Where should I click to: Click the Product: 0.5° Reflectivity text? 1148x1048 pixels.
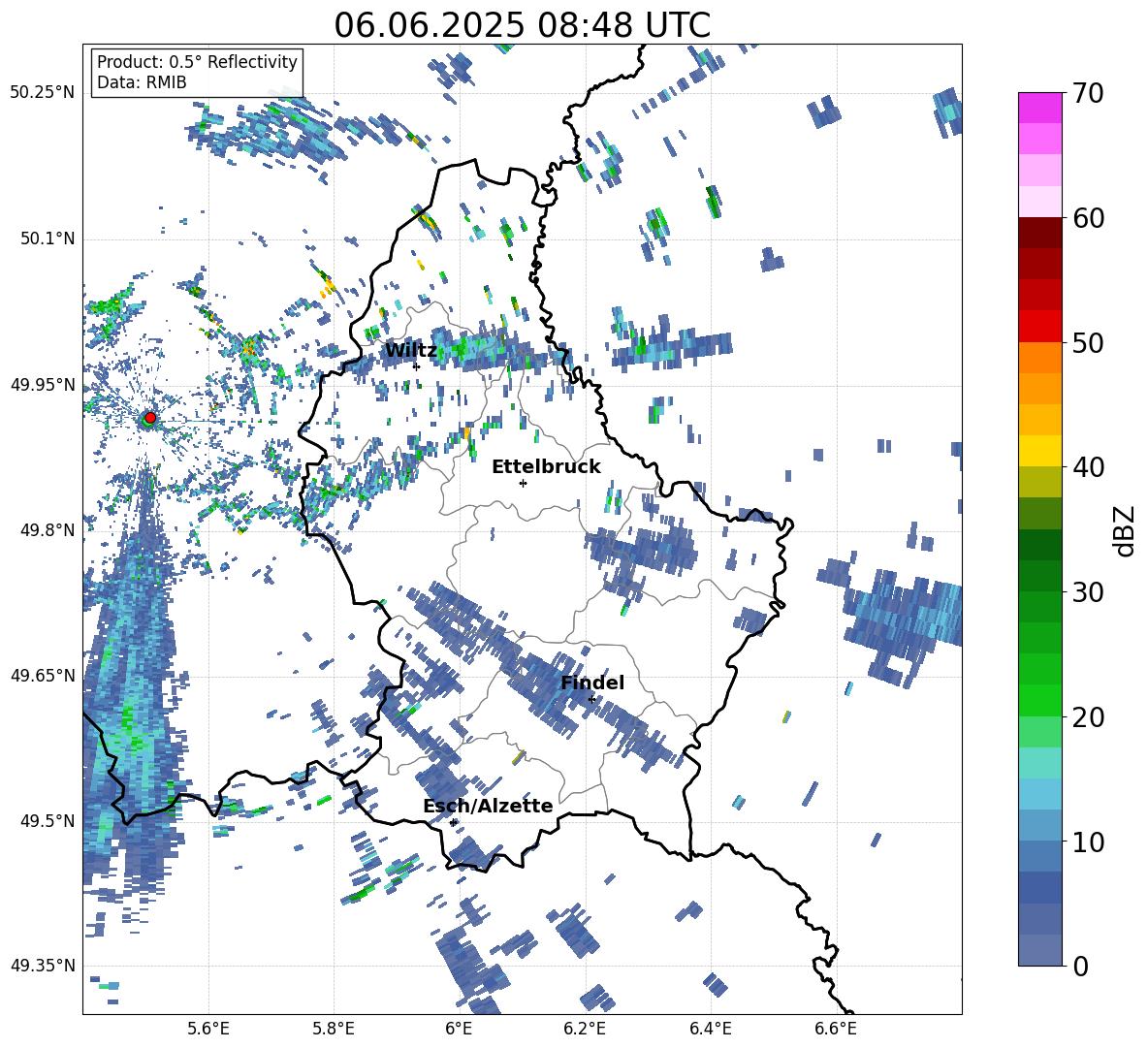point(197,61)
